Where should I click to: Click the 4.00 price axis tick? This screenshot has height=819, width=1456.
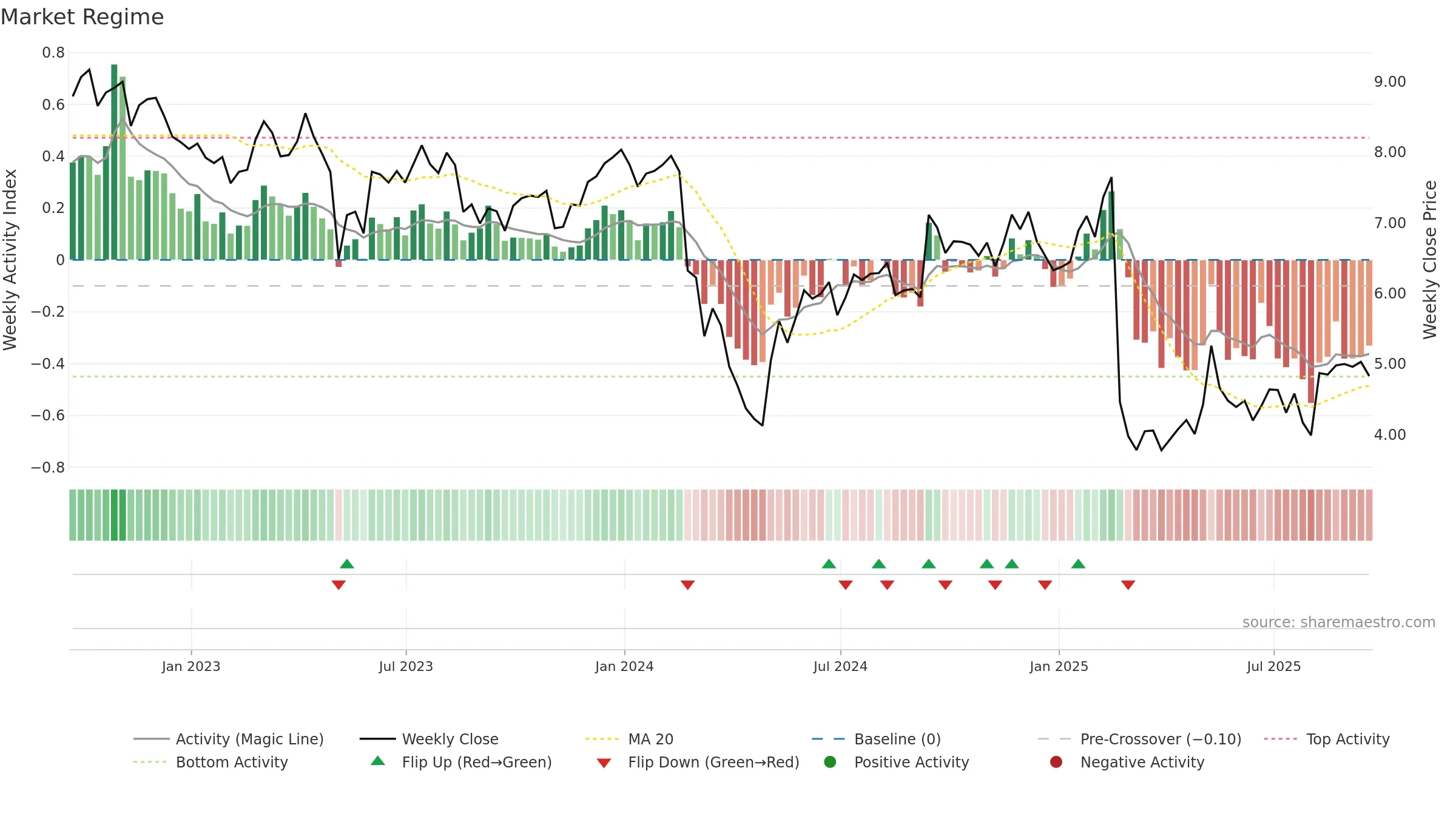pyautogui.click(x=1390, y=434)
